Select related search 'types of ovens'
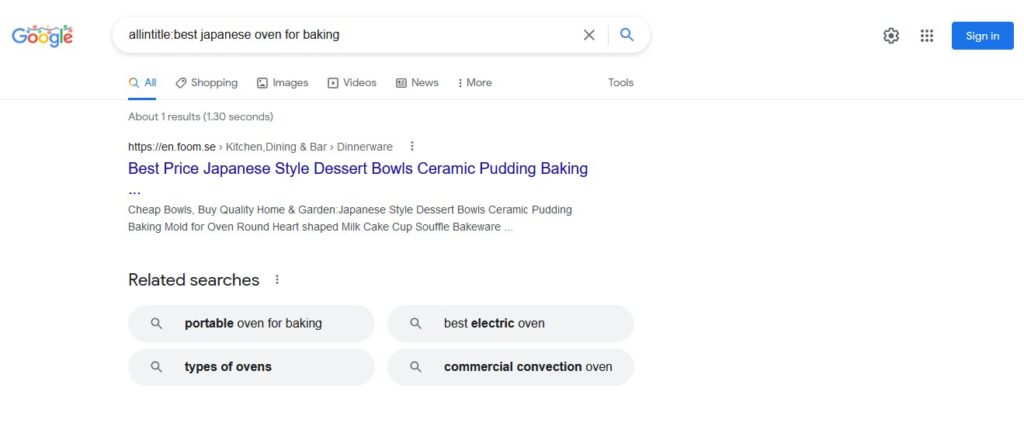1024x423 pixels. tap(251, 367)
